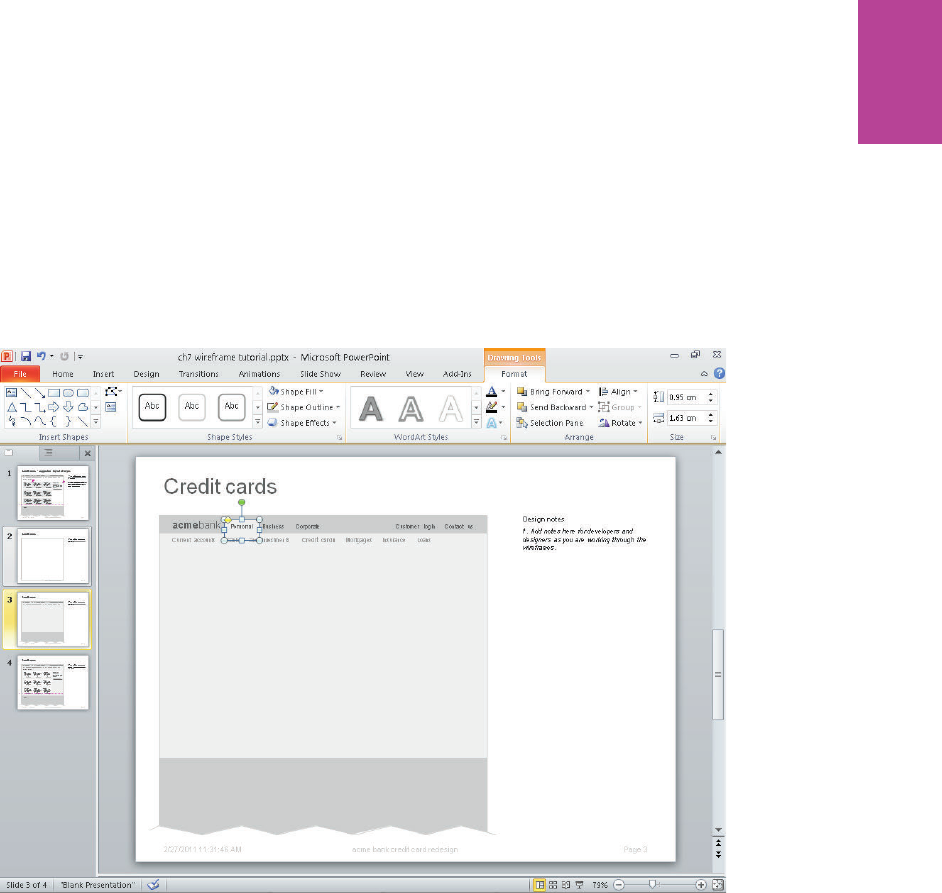Select the Down Arrow block shape

68,407
